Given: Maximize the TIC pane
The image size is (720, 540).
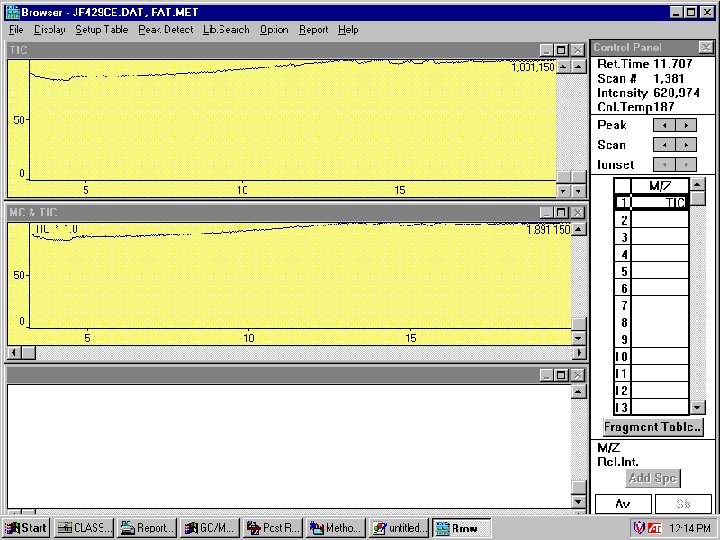Looking at the screenshot, I should 561,50.
